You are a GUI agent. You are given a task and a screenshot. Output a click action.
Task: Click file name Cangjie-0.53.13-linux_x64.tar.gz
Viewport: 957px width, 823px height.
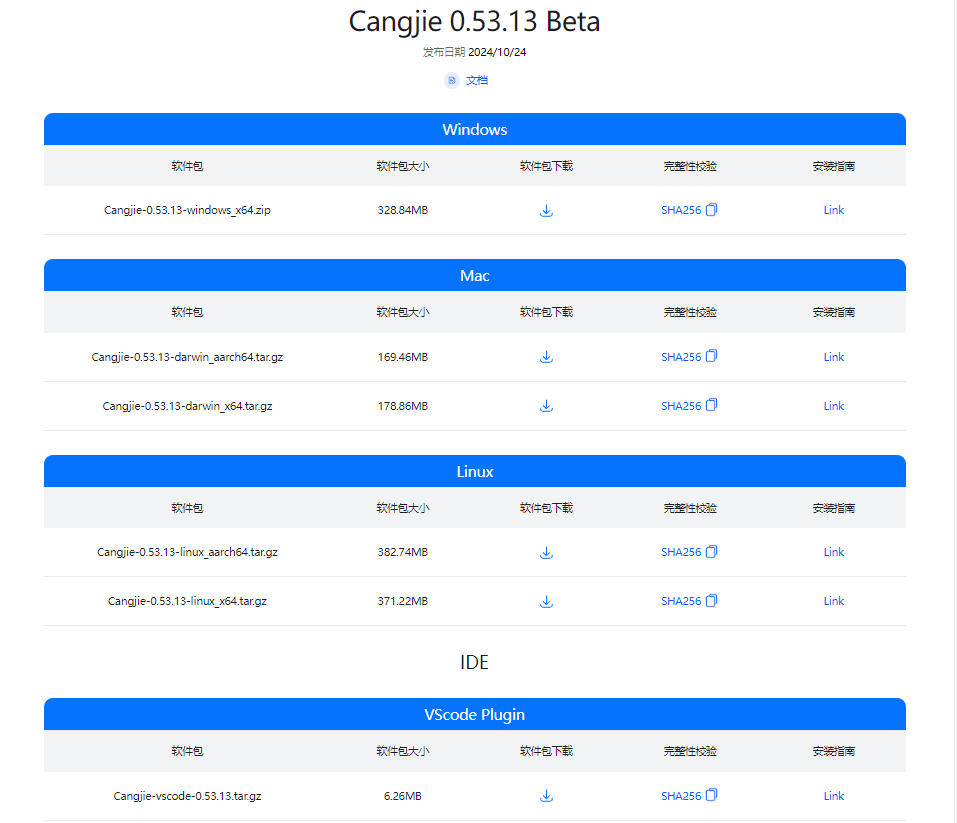[x=187, y=601]
